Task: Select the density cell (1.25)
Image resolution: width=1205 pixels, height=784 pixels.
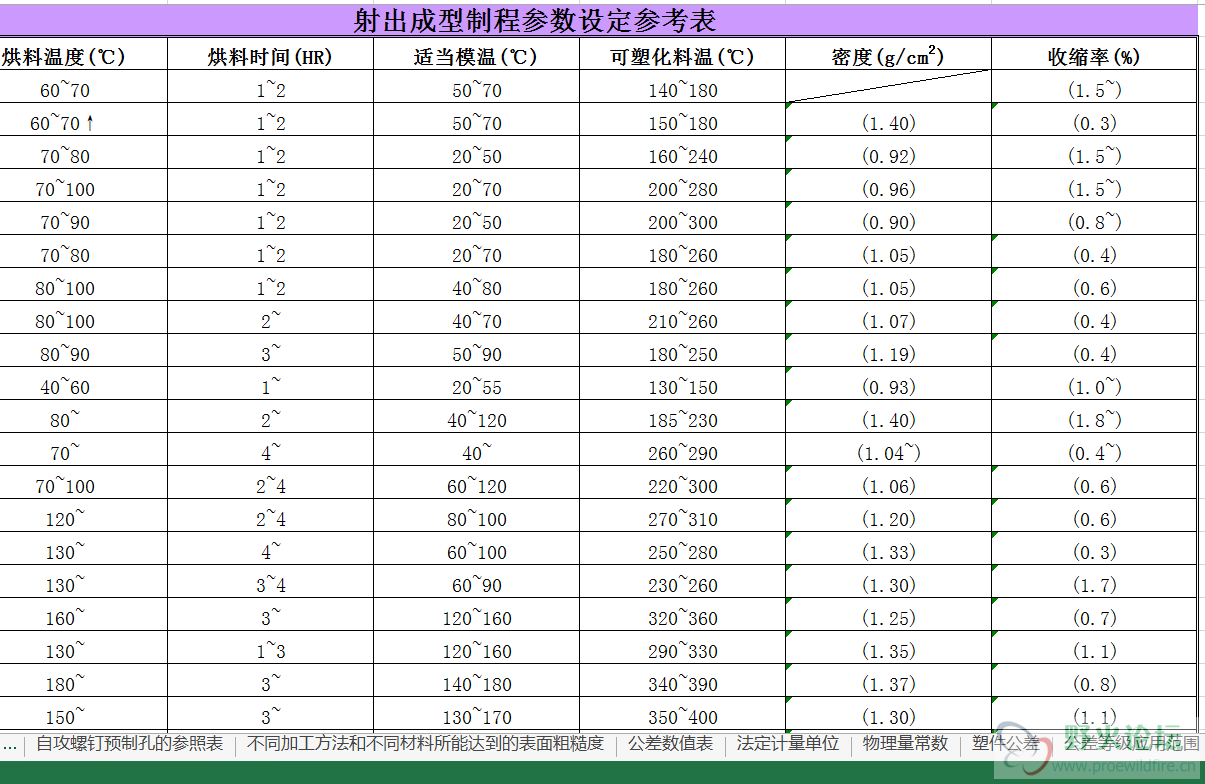Action: (888, 615)
